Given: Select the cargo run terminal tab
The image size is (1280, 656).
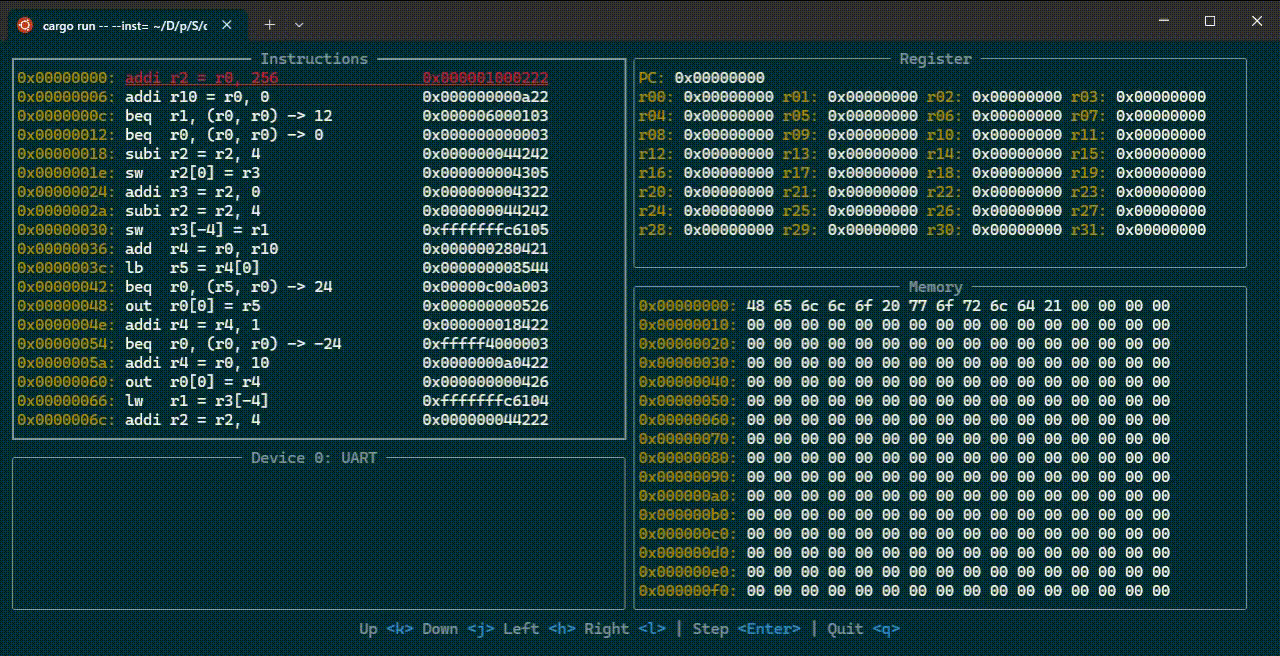Looking at the screenshot, I should [x=124, y=25].
